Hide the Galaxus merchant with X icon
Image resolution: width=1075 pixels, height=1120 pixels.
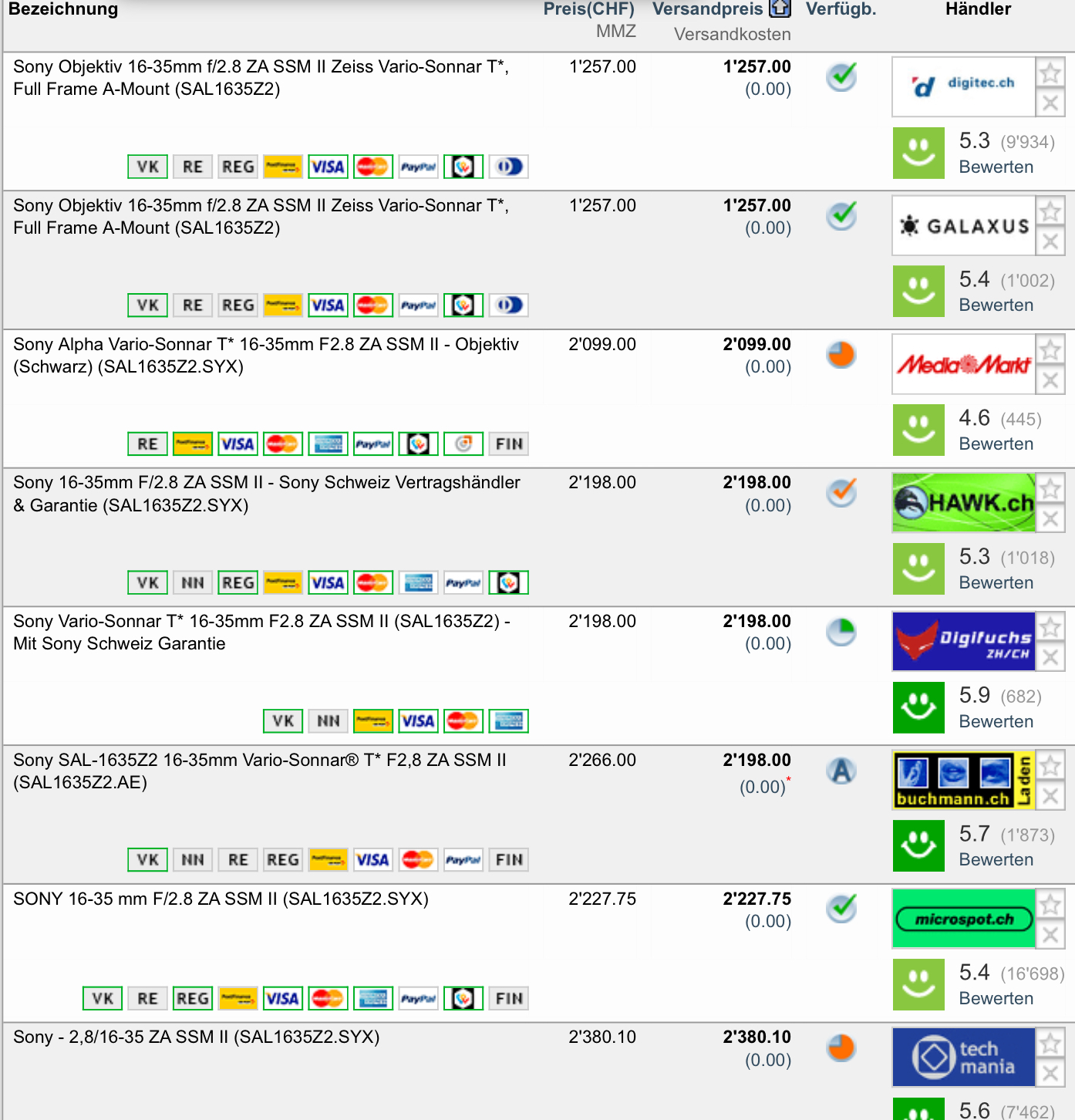click(1050, 241)
